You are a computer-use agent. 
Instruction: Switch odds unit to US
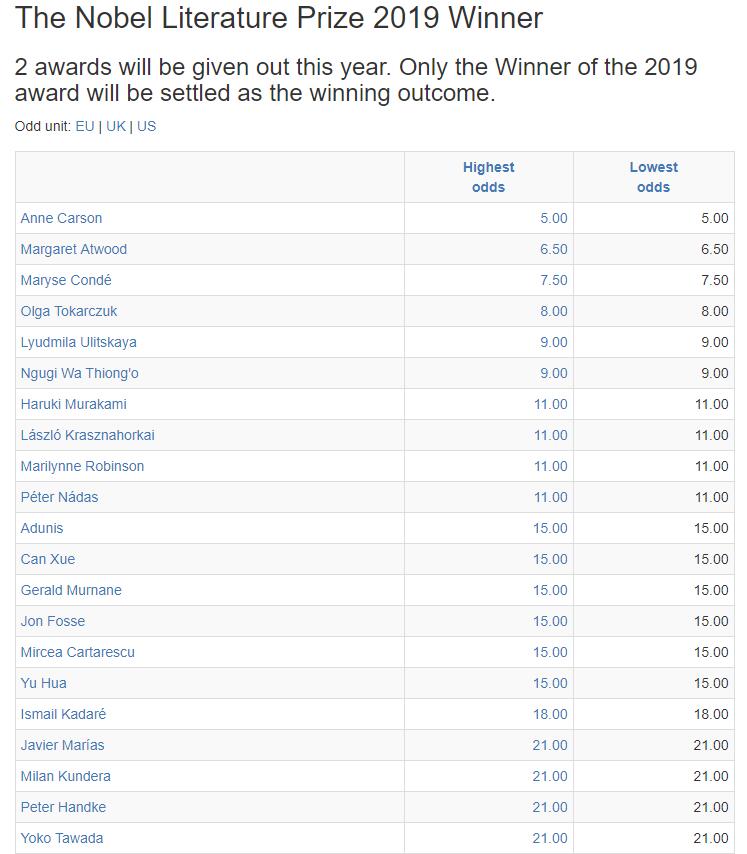click(147, 126)
